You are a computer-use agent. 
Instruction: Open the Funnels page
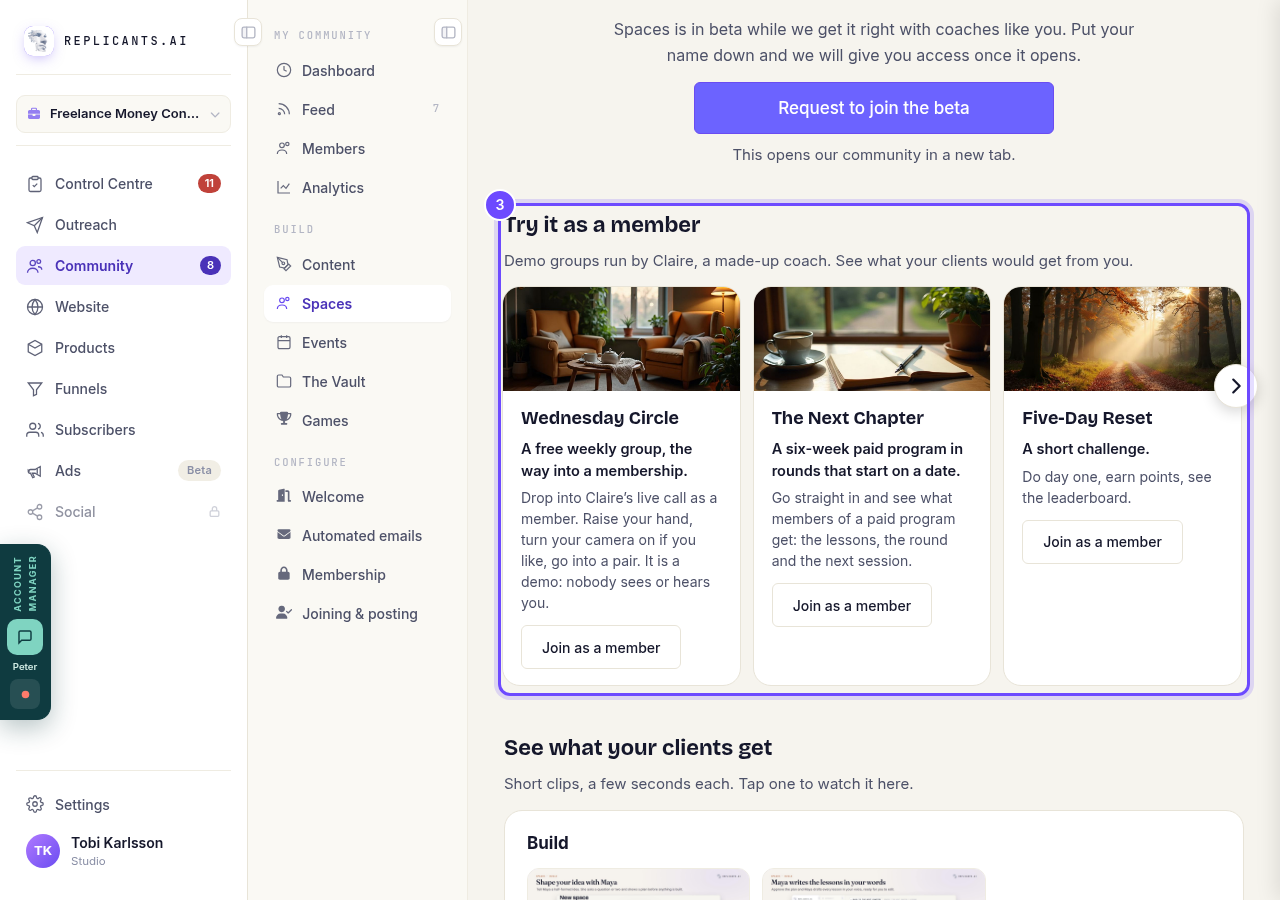coord(123,389)
